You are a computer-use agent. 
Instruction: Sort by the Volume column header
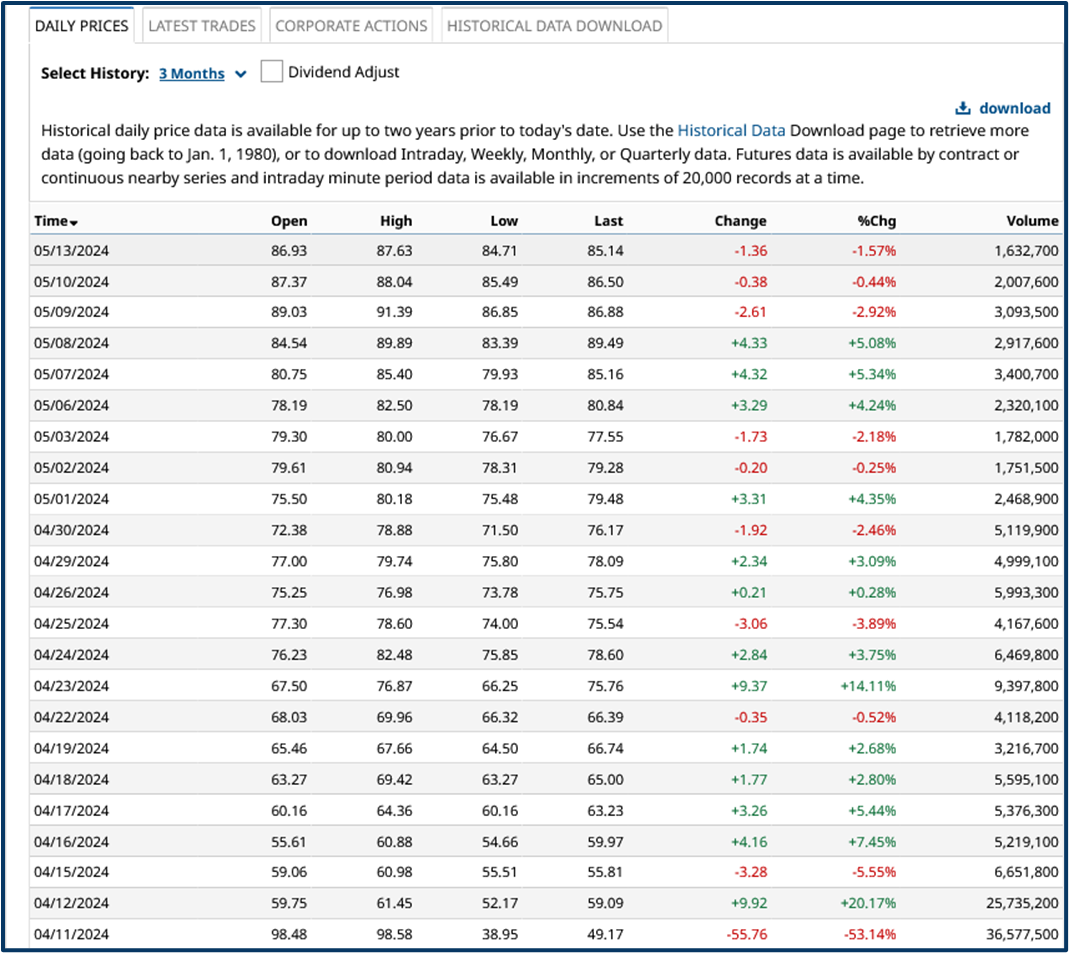[x=1032, y=221]
